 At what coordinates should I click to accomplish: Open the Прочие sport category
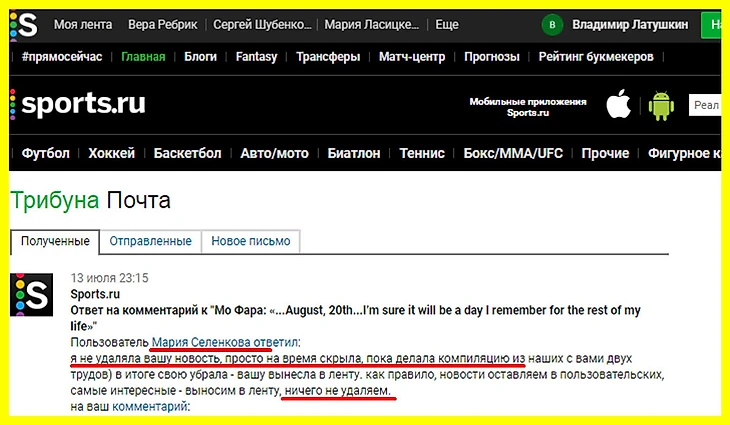pyautogui.click(x=605, y=153)
